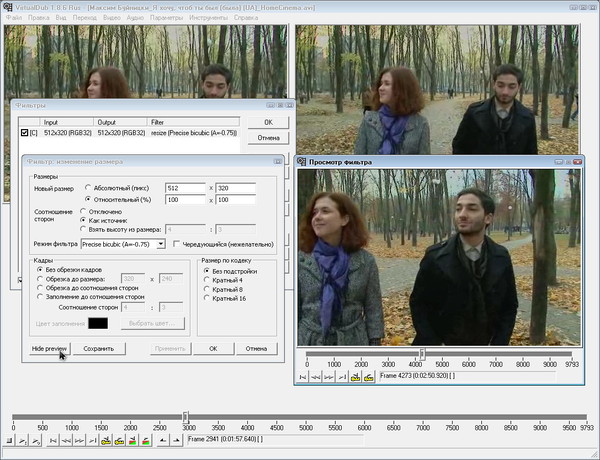Screen dimensions: 600x460
Task: Previous keyframe icon in filter preview window
Action: (x=355, y=377)
